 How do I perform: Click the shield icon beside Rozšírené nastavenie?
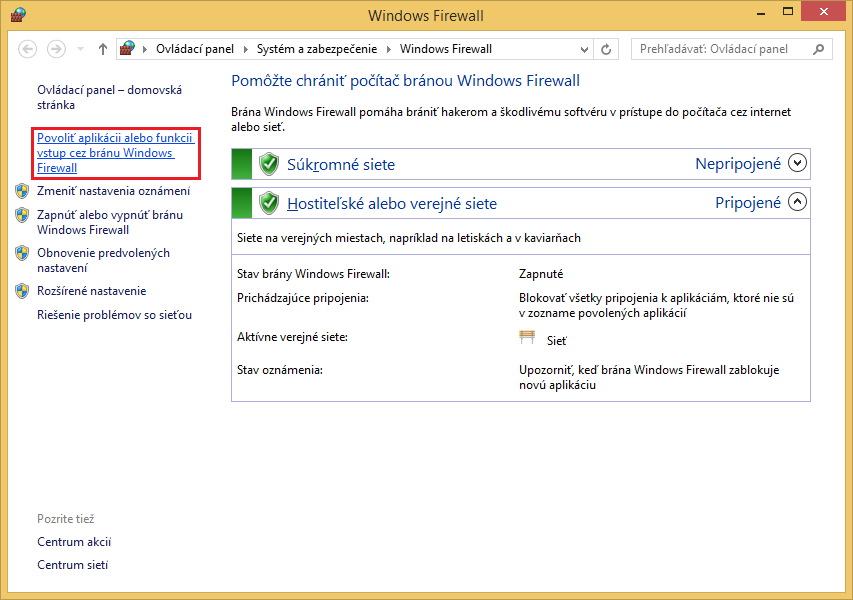[22, 291]
